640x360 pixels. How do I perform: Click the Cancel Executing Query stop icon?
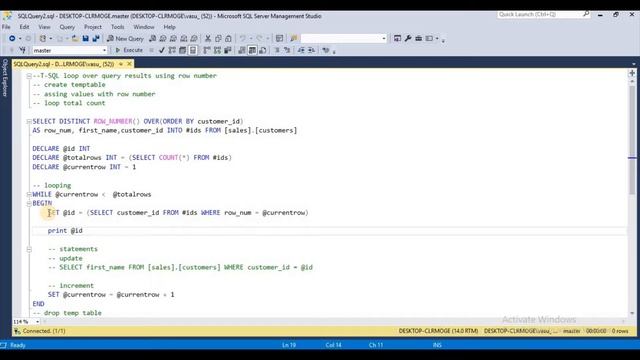151,50
